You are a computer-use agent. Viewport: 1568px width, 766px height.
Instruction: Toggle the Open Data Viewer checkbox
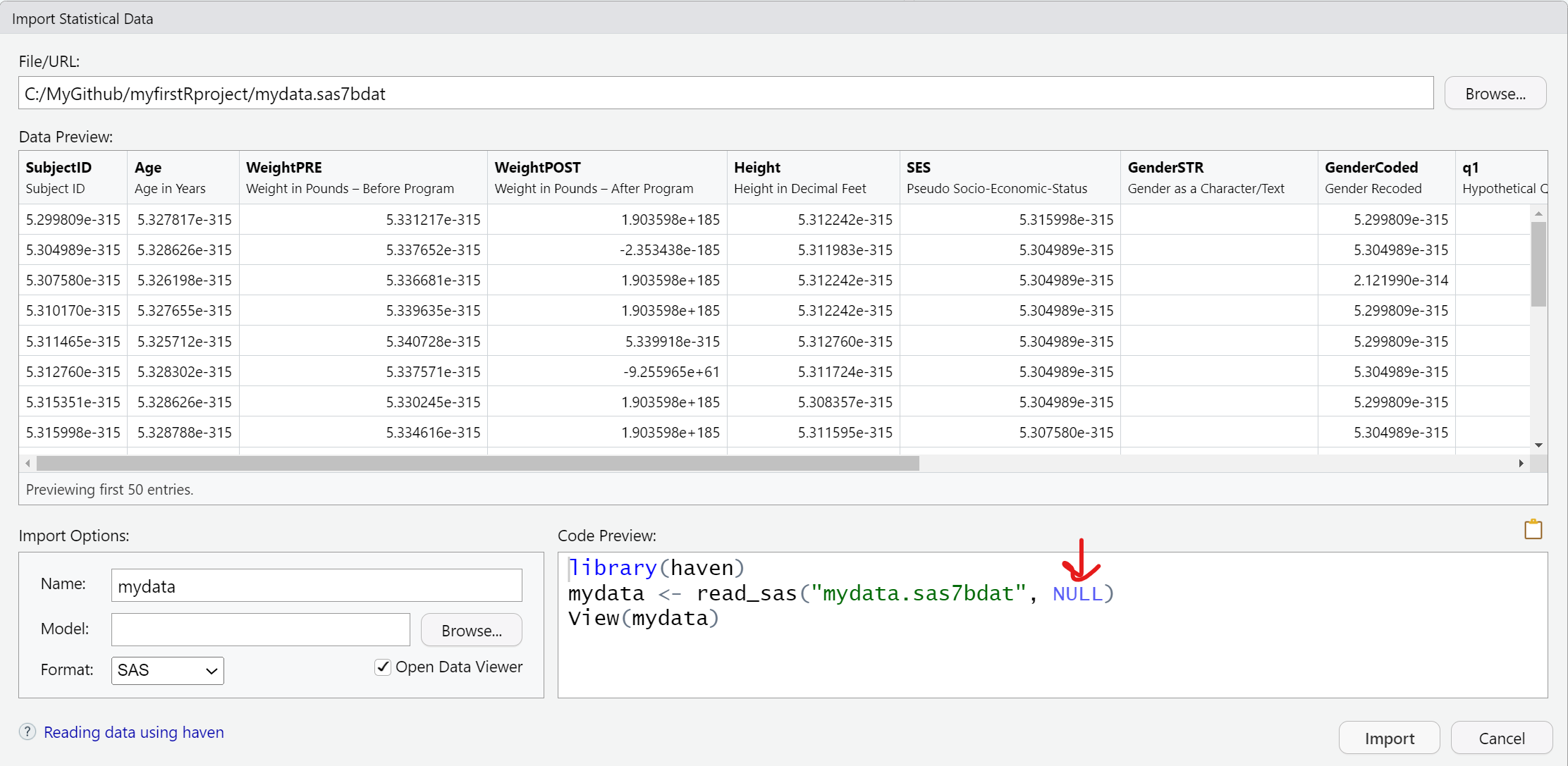[383, 667]
